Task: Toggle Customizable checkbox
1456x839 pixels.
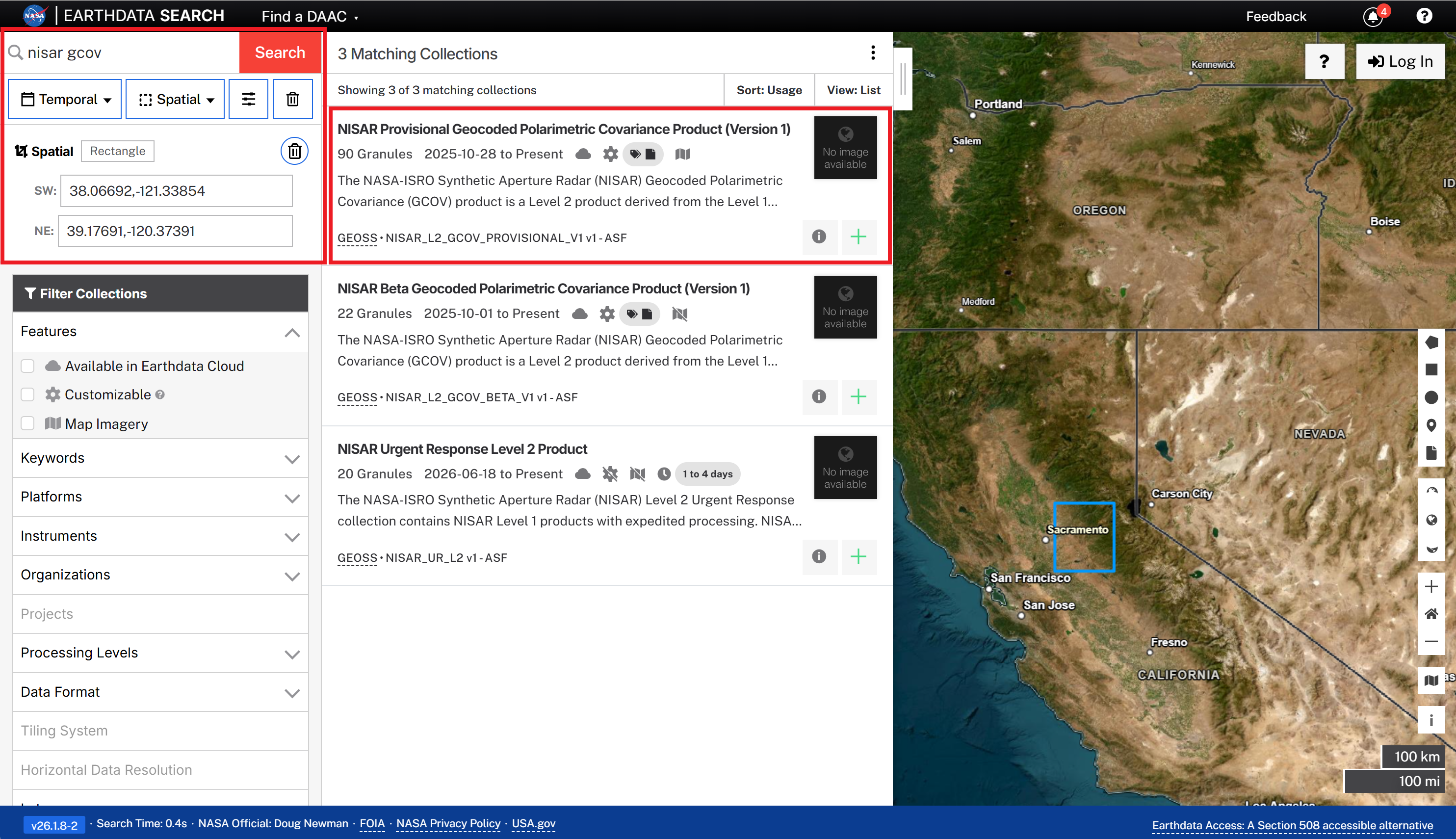Action: [27, 394]
